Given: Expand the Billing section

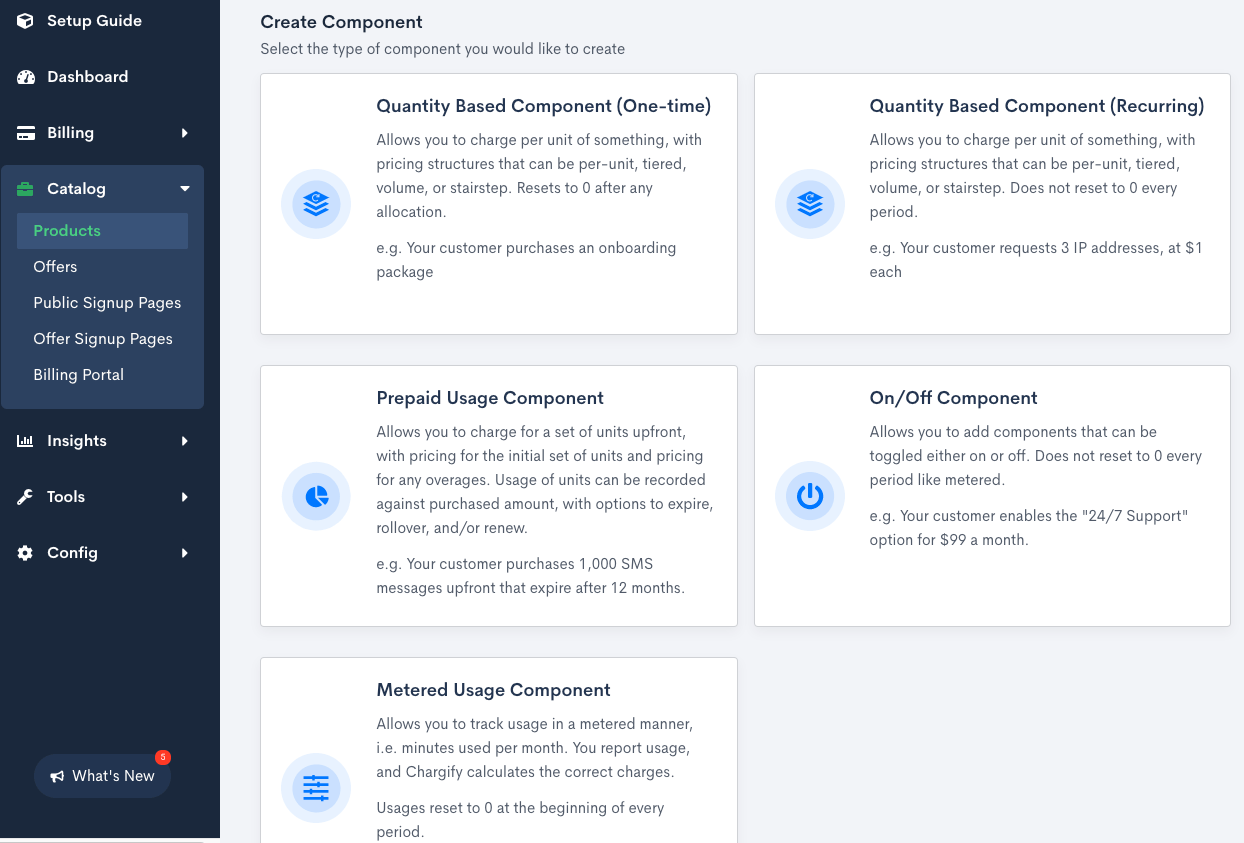Looking at the screenshot, I should pos(103,132).
